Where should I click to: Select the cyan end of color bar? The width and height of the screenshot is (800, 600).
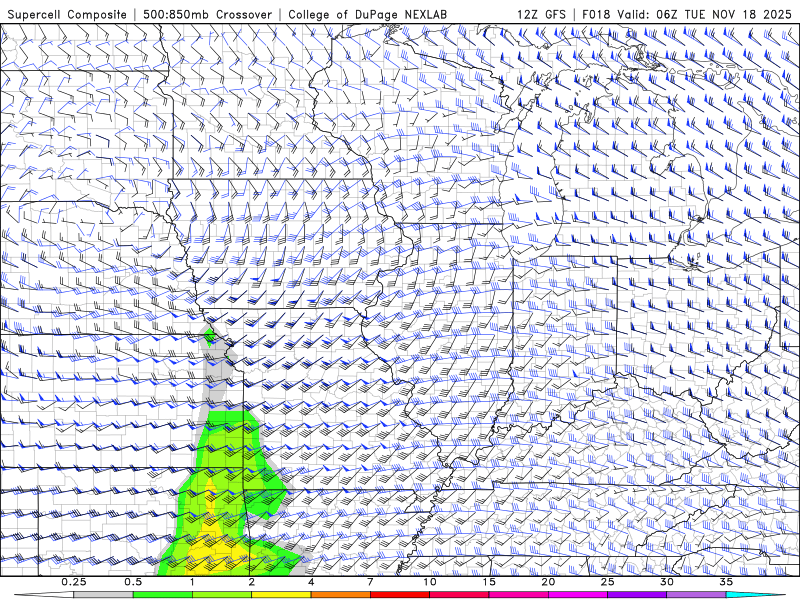coord(755,595)
